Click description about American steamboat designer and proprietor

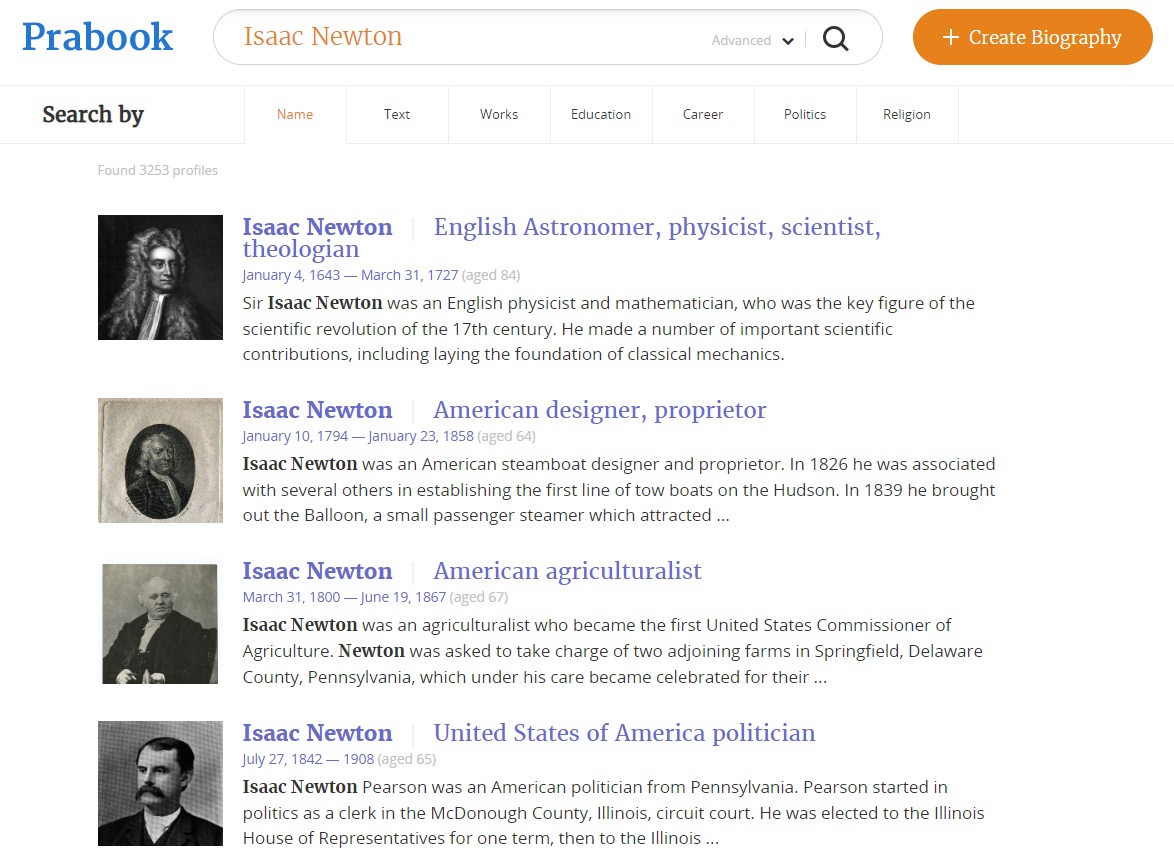pyautogui.click(x=619, y=490)
